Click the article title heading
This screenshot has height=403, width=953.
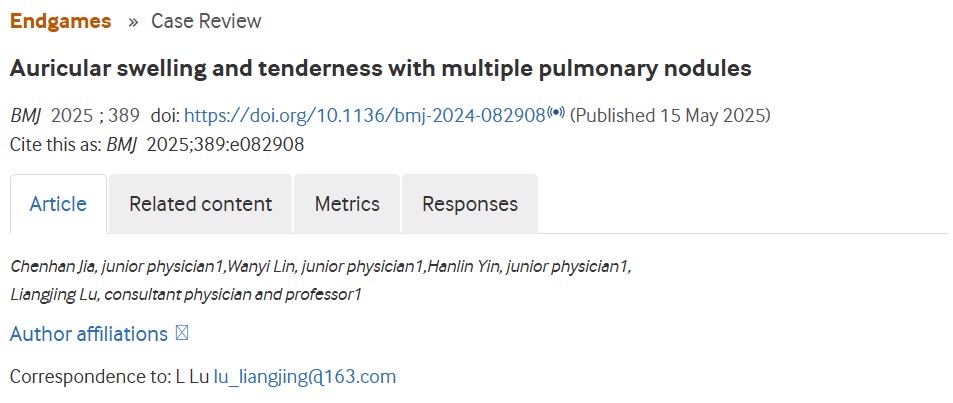coord(380,69)
